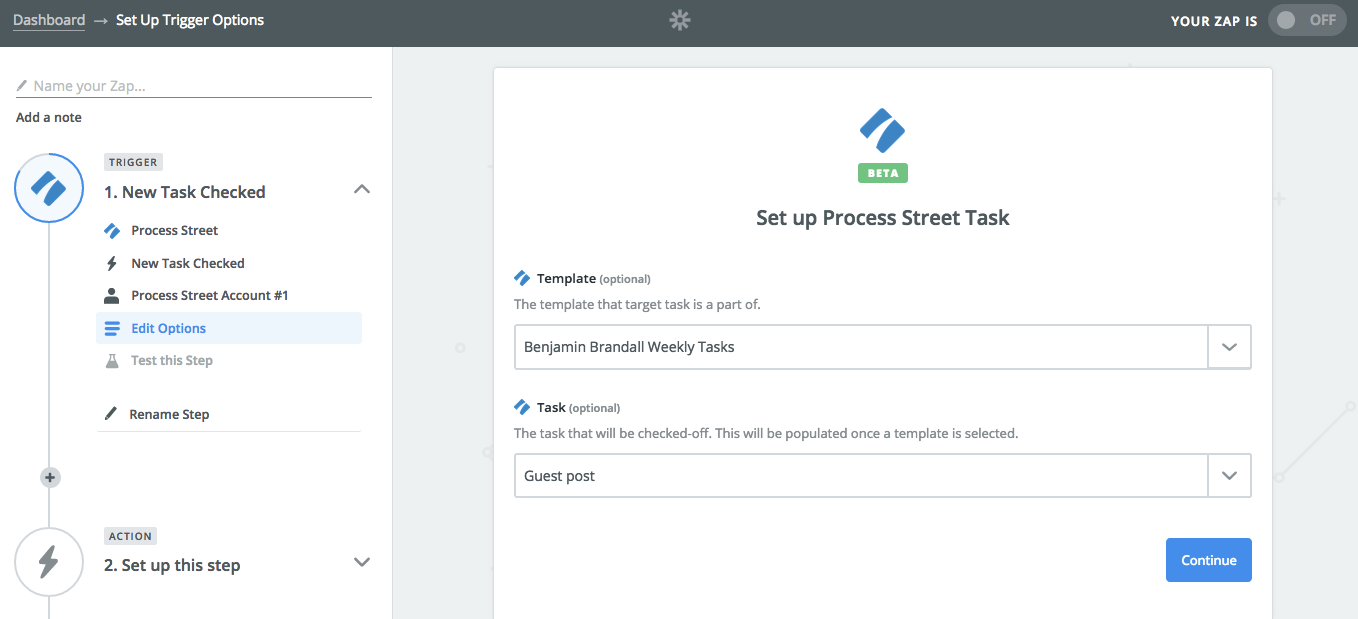Image resolution: width=1358 pixels, height=619 pixels.
Task: Click the TRIGGER label tag
Action: (x=133, y=162)
